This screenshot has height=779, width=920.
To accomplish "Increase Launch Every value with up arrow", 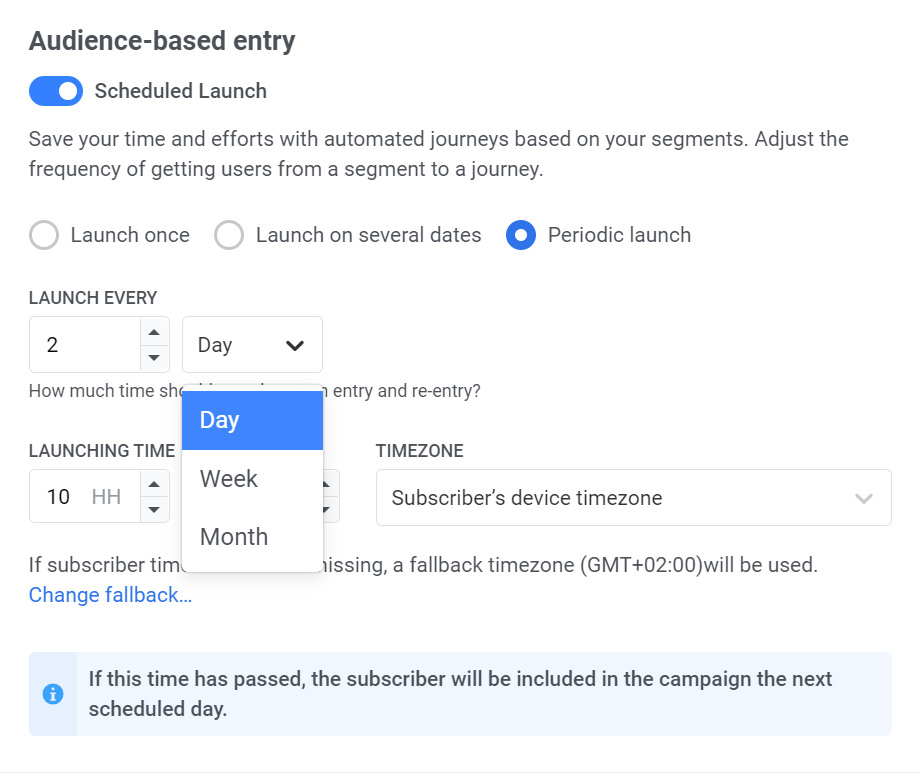I will pos(154,333).
